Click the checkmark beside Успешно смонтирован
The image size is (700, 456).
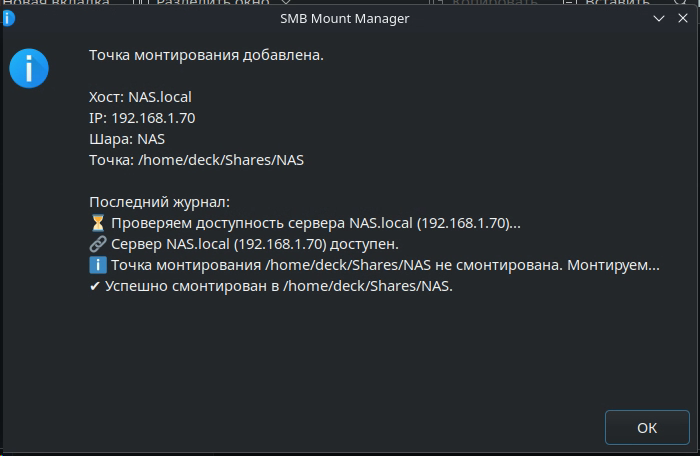(x=95, y=286)
